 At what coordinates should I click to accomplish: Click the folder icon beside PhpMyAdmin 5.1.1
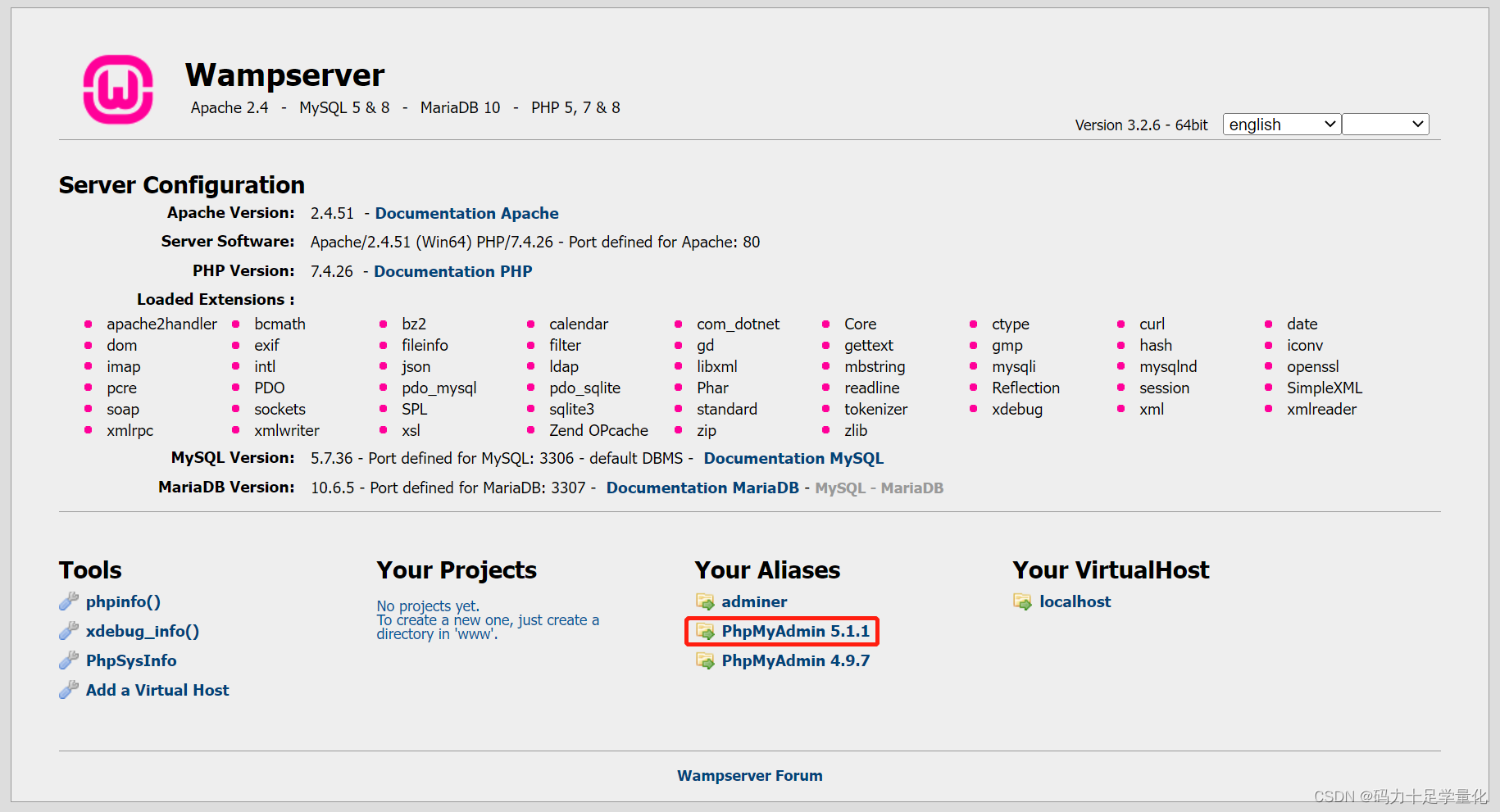pos(705,631)
